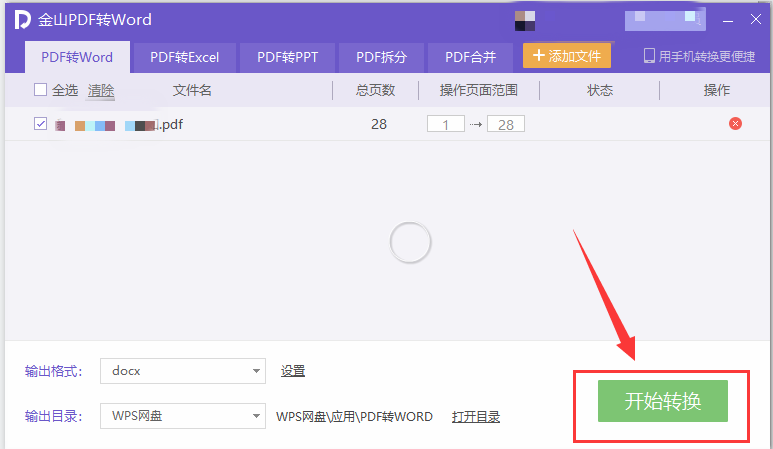The height and width of the screenshot is (449, 773).
Task: Click the 总页数 column header
Action: (x=375, y=90)
